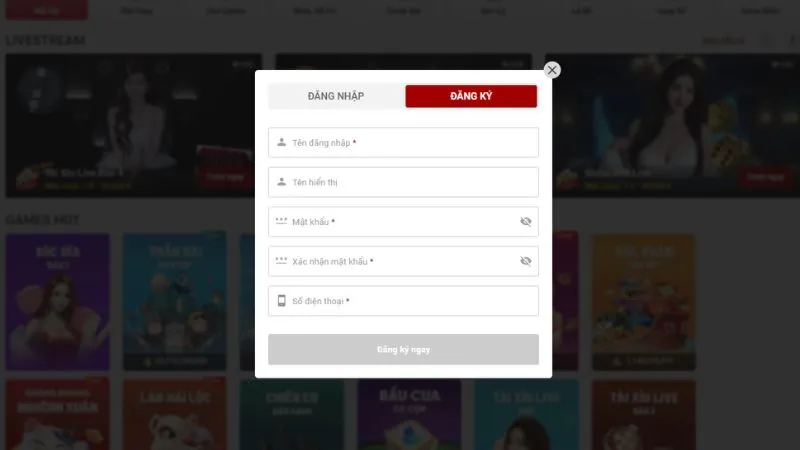This screenshot has width=800, height=450.
Task: Click the phone icon beside Số điện thoại
Action: tap(281, 301)
